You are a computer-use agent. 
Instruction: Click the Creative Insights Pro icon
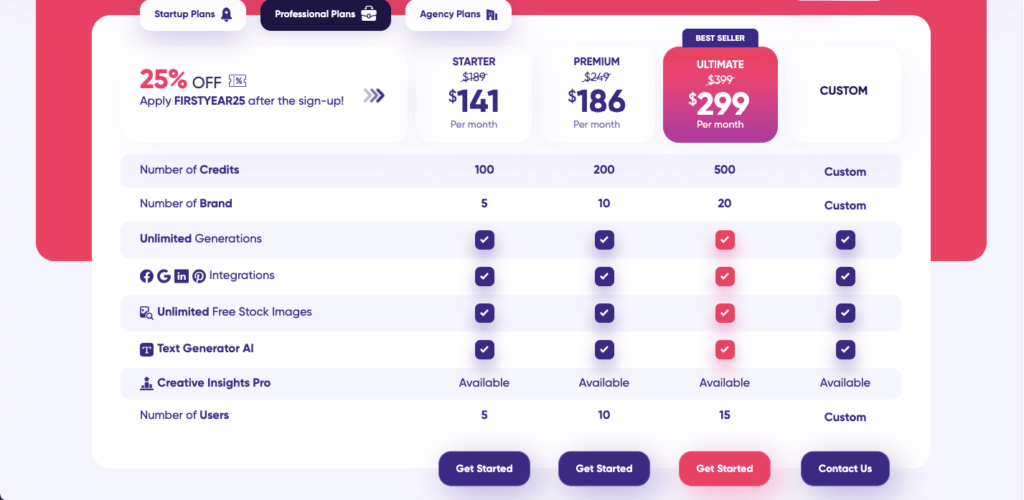(x=147, y=383)
